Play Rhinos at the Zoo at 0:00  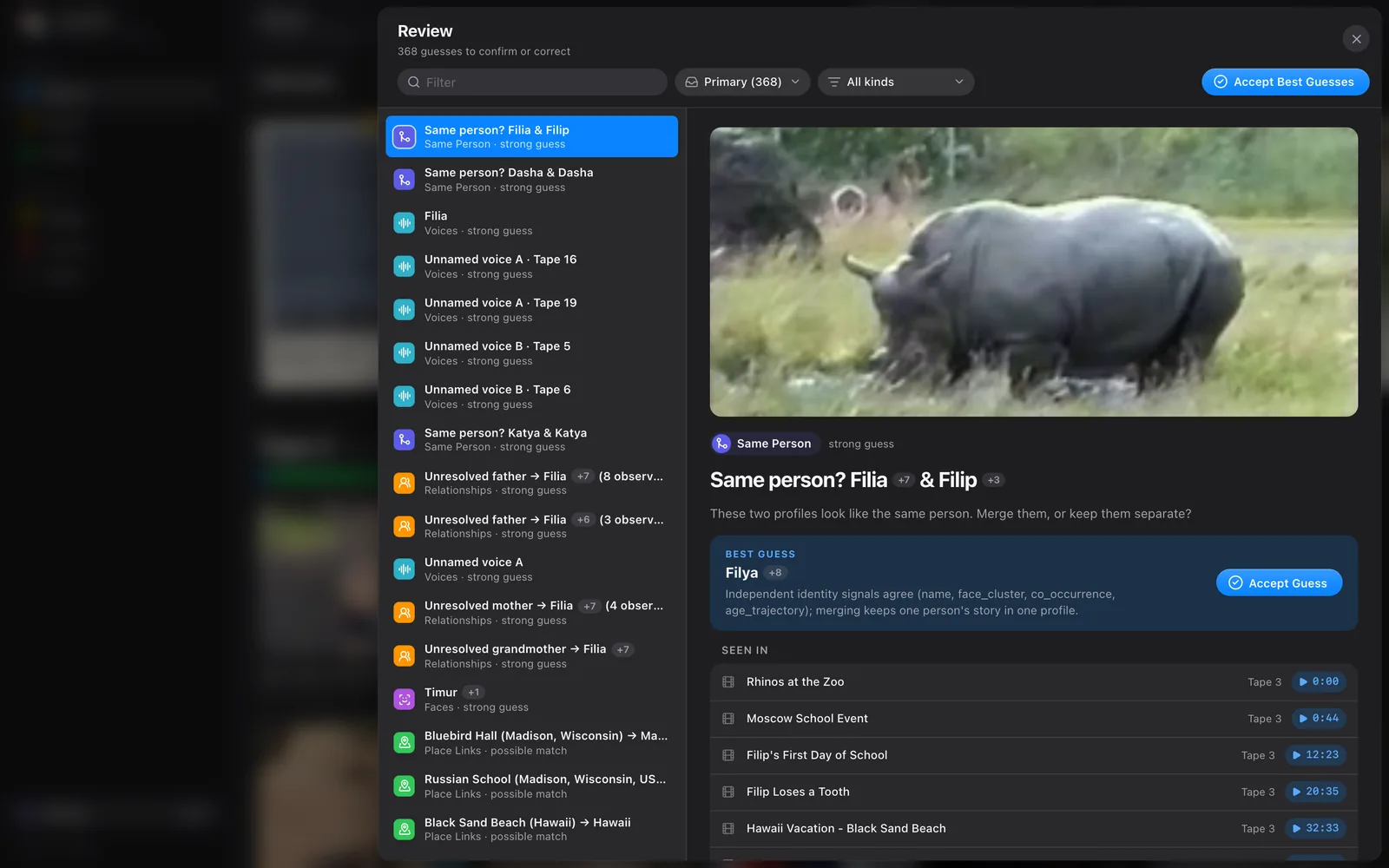pyautogui.click(x=1319, y=682)
